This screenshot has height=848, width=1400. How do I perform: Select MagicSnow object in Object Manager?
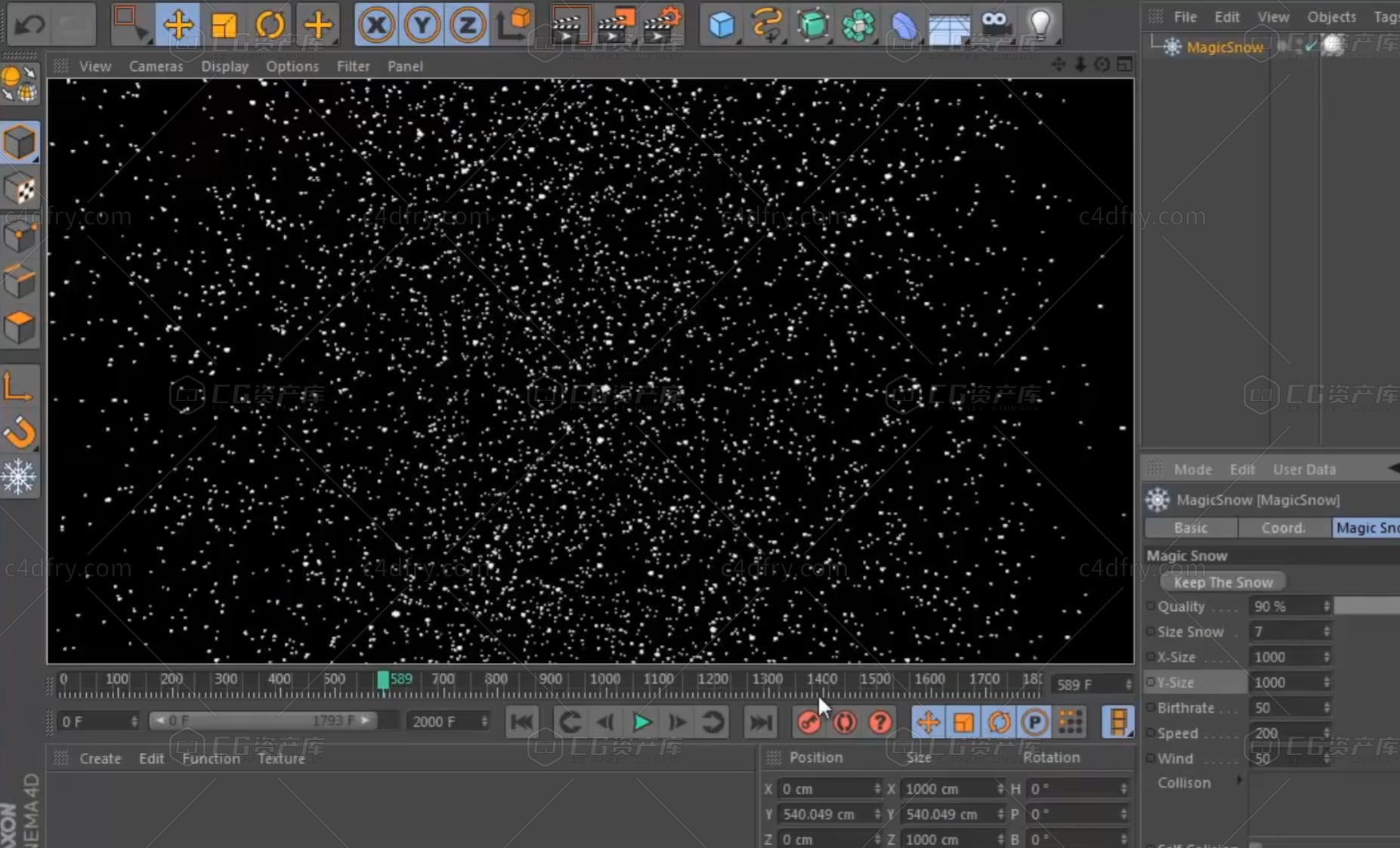(x=1224, y=47)
